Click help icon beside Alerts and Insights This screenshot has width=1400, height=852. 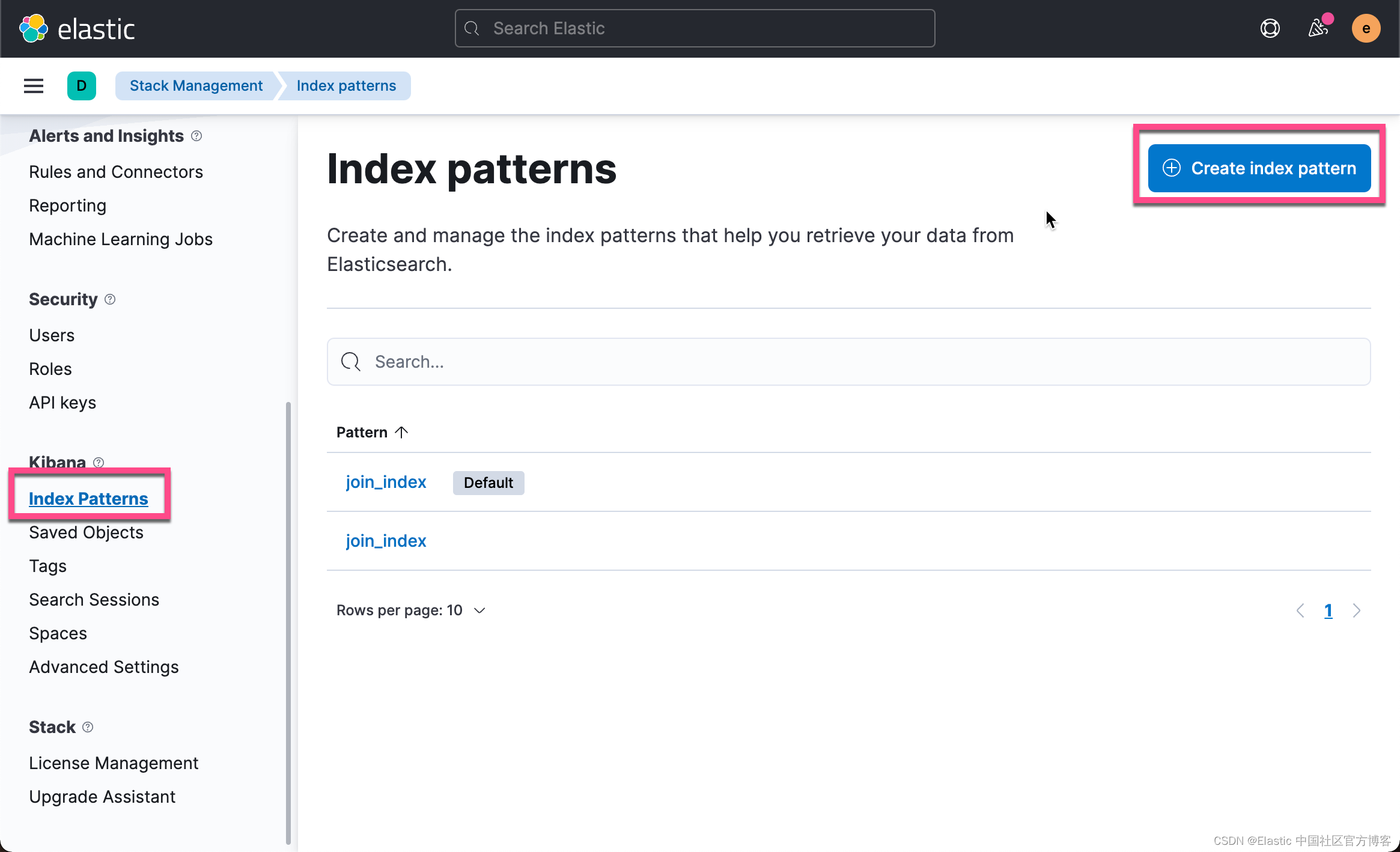tap(196, 136)
